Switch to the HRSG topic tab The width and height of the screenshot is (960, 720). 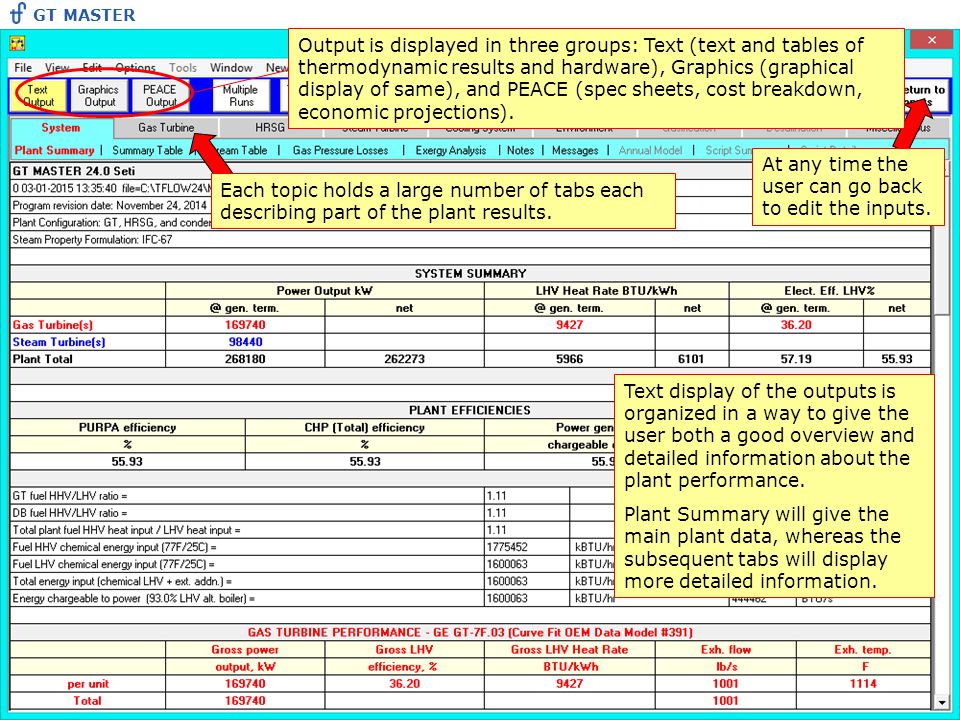(x=269, y=127)
